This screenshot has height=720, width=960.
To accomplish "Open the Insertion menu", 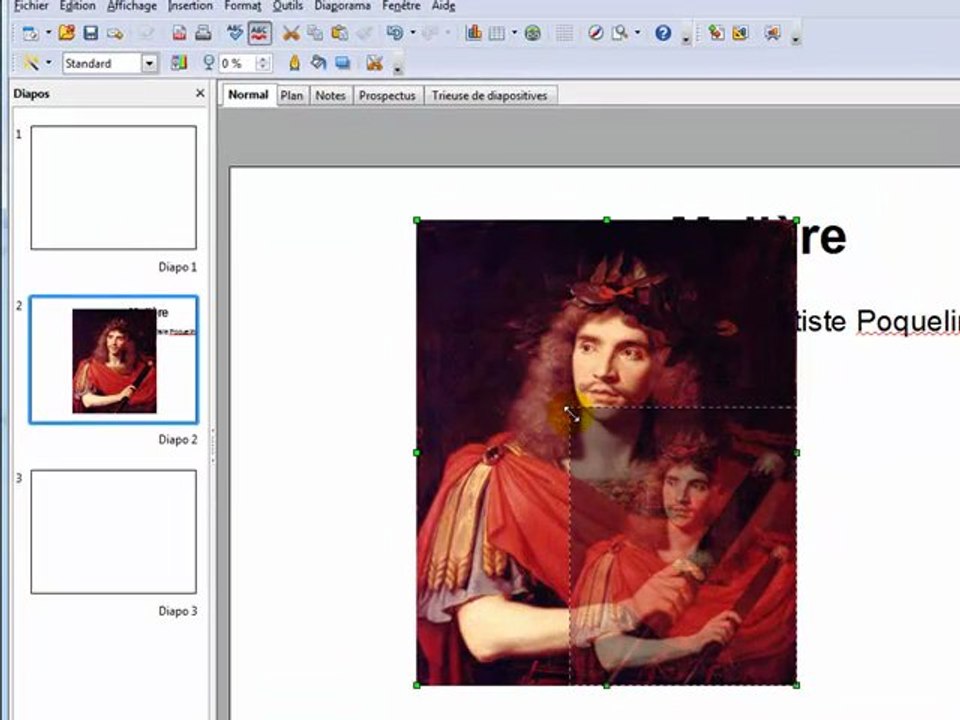I will (x=190, y=6).
